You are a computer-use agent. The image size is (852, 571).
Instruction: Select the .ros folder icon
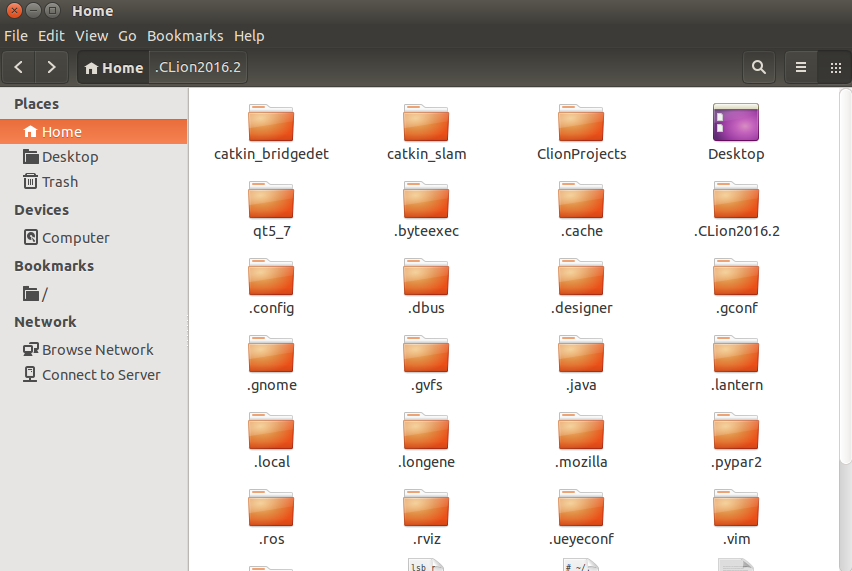pos(271,509)
